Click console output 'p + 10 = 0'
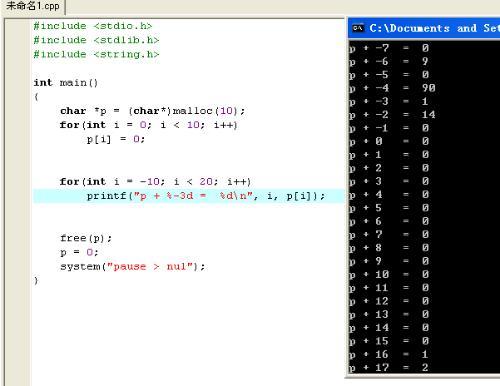 click(x=389, y=275)
